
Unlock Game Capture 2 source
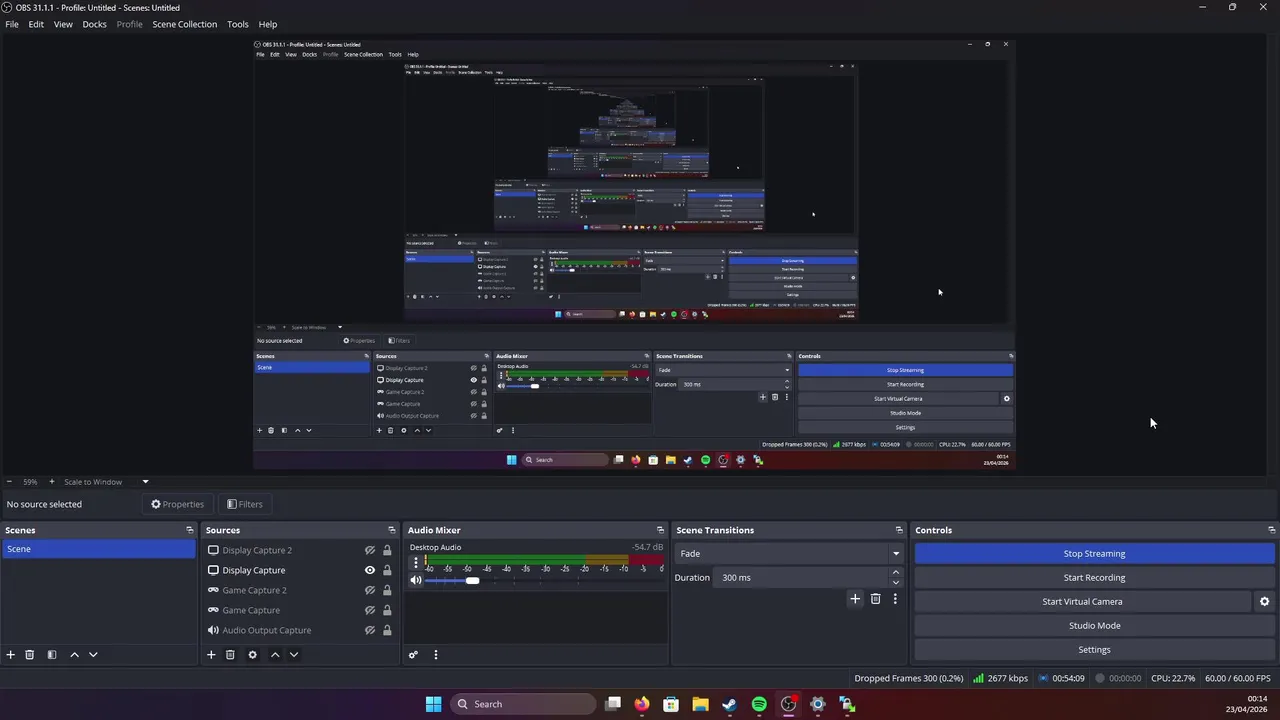point(387,590)
